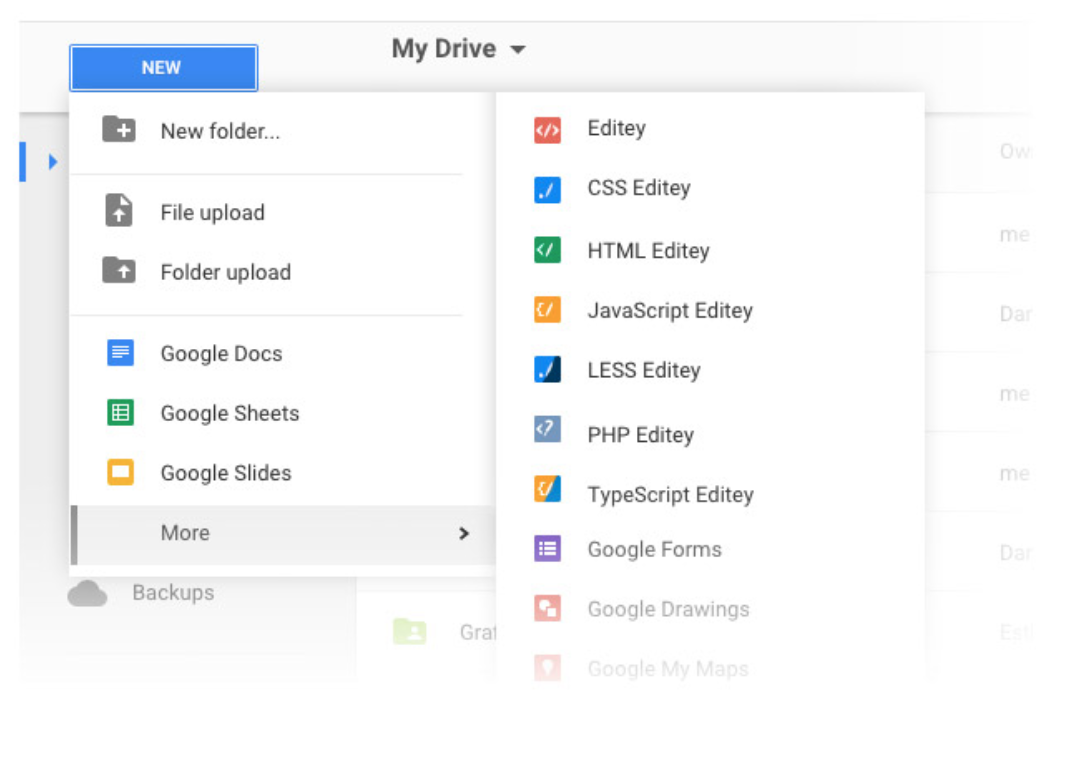Image resolution: width=1074 pixels, height=782 pixels.
Task: Click the Backups cloud icon
Action: 88,594
